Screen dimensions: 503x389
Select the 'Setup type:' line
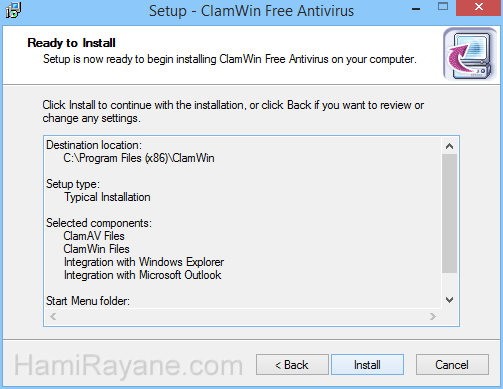click(73, 184)
